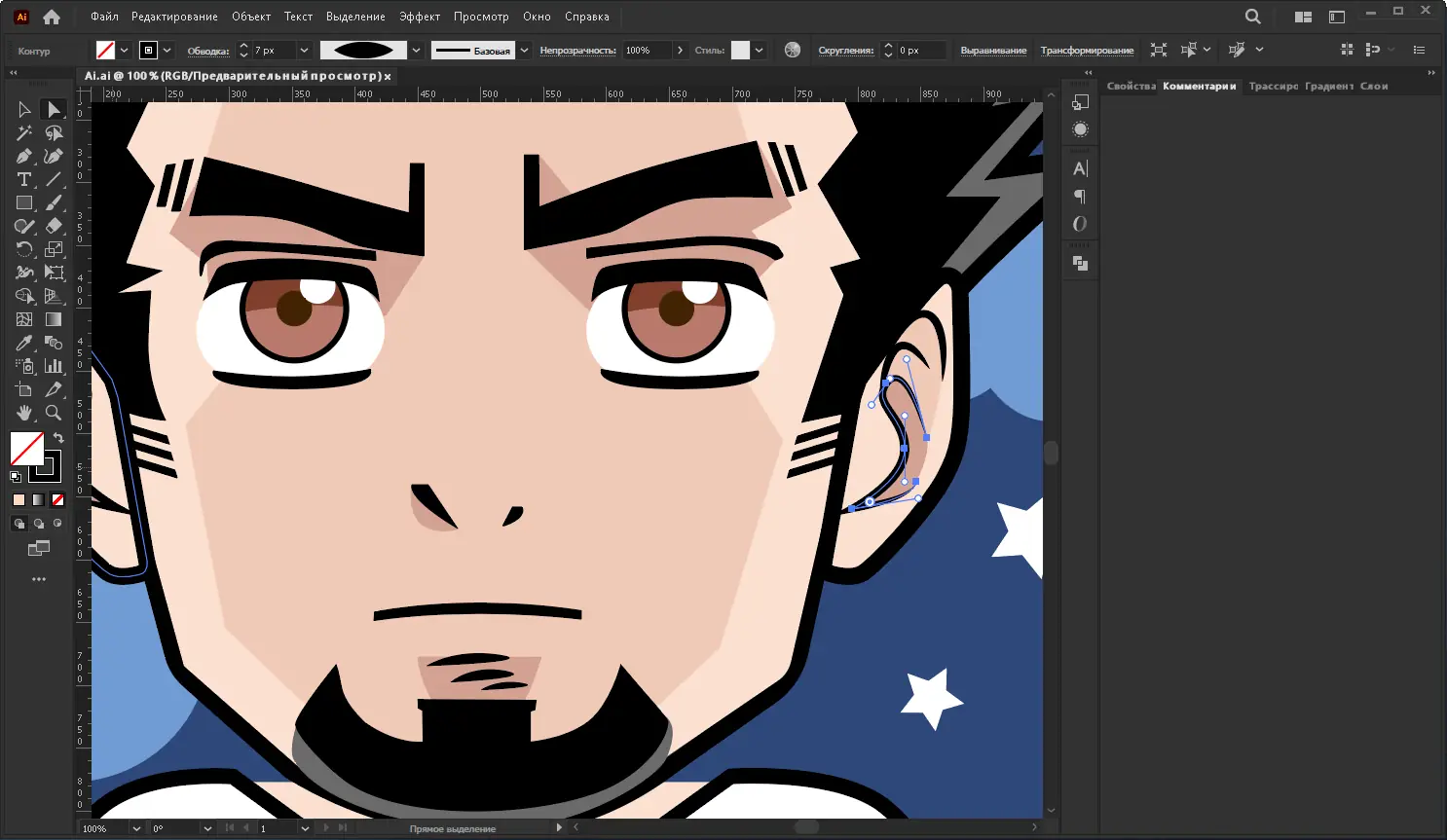Open the Трансформирование options
Image resolution: width=1447 pixels, height=840 pixels.
1087,51
